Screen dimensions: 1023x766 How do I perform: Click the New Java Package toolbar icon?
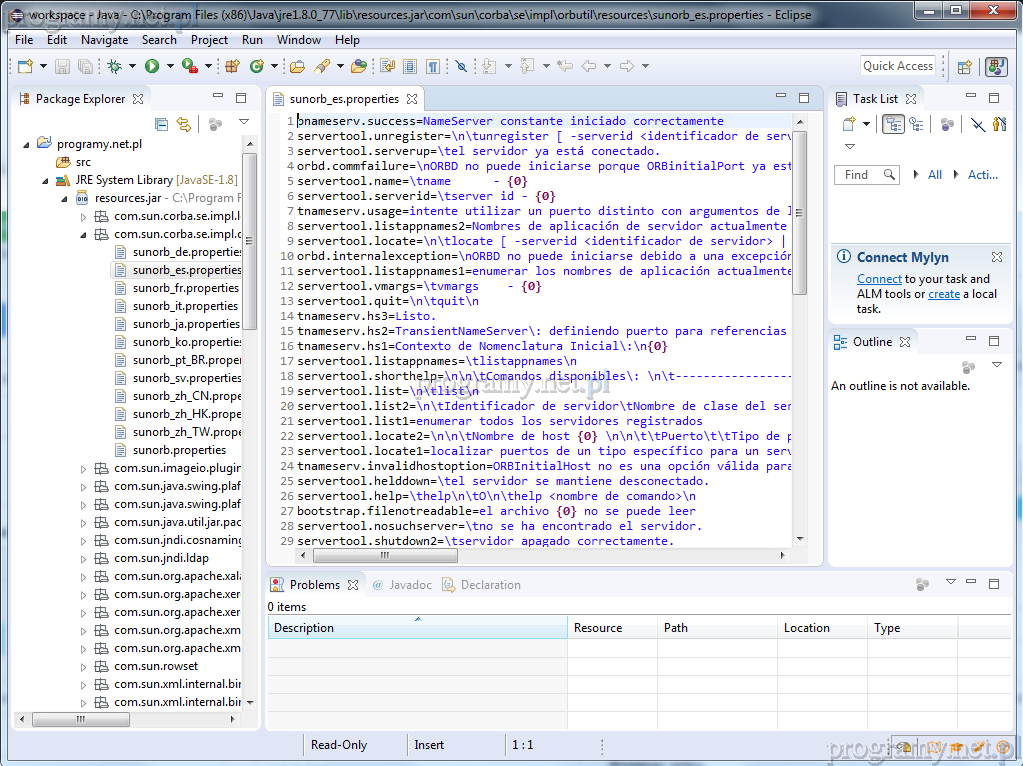point(232,66)
